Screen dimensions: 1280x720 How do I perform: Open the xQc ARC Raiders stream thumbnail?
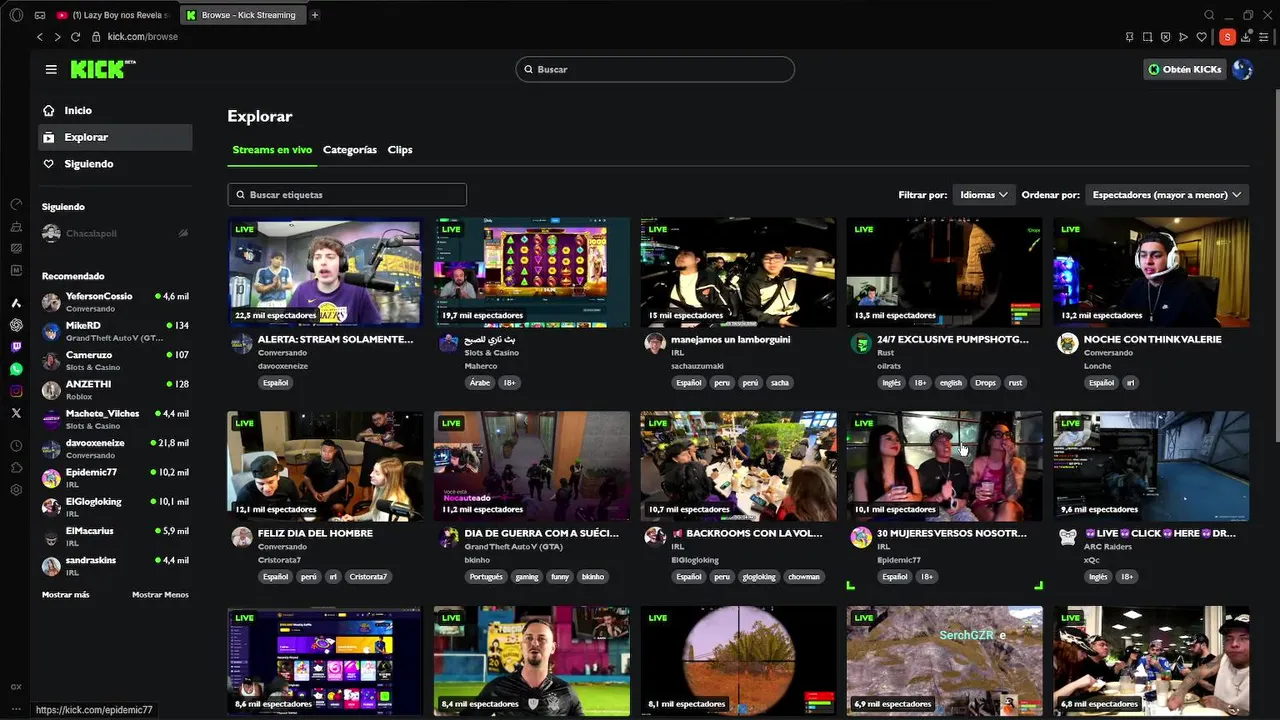point(1151,466)
